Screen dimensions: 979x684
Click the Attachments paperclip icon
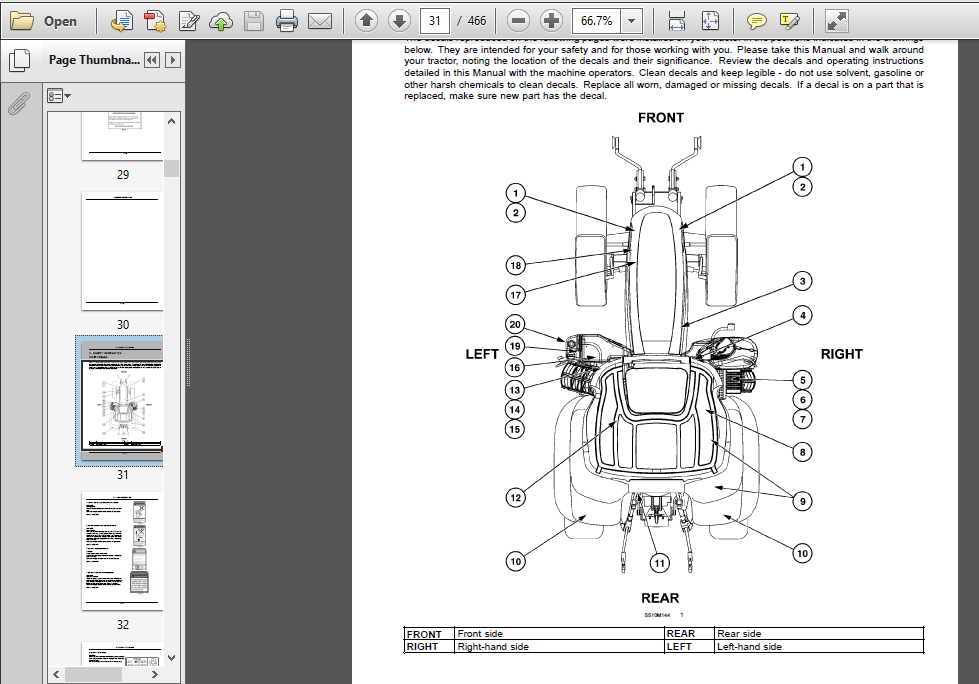click(19, 104)
